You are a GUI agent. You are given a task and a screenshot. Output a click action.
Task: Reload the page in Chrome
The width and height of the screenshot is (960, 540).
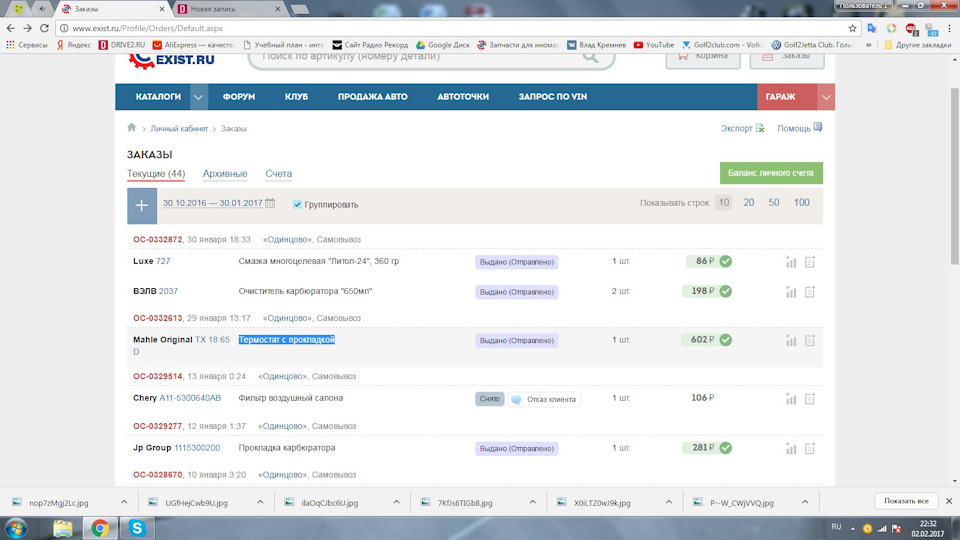tap(44, 28)
